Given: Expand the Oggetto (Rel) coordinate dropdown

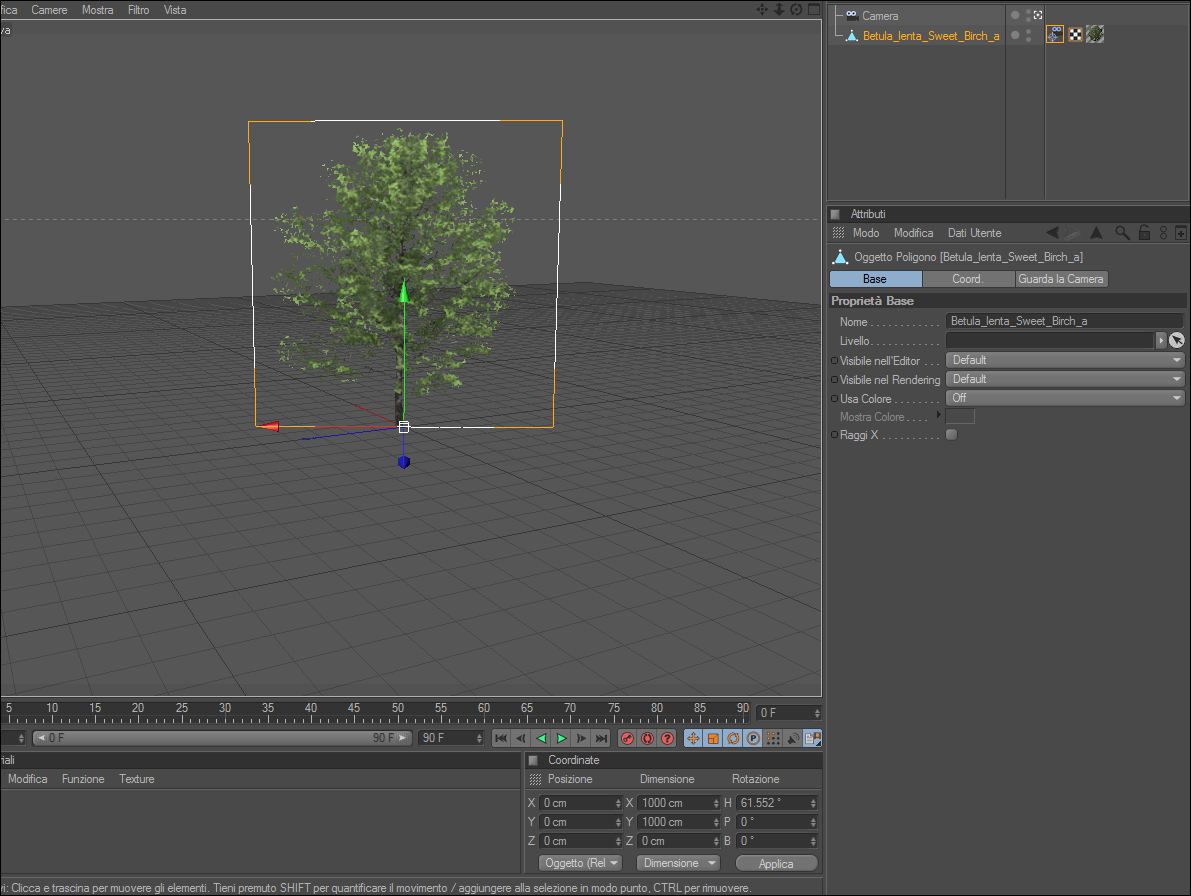Looking at the screenshot, I should [x=580, y=863].
